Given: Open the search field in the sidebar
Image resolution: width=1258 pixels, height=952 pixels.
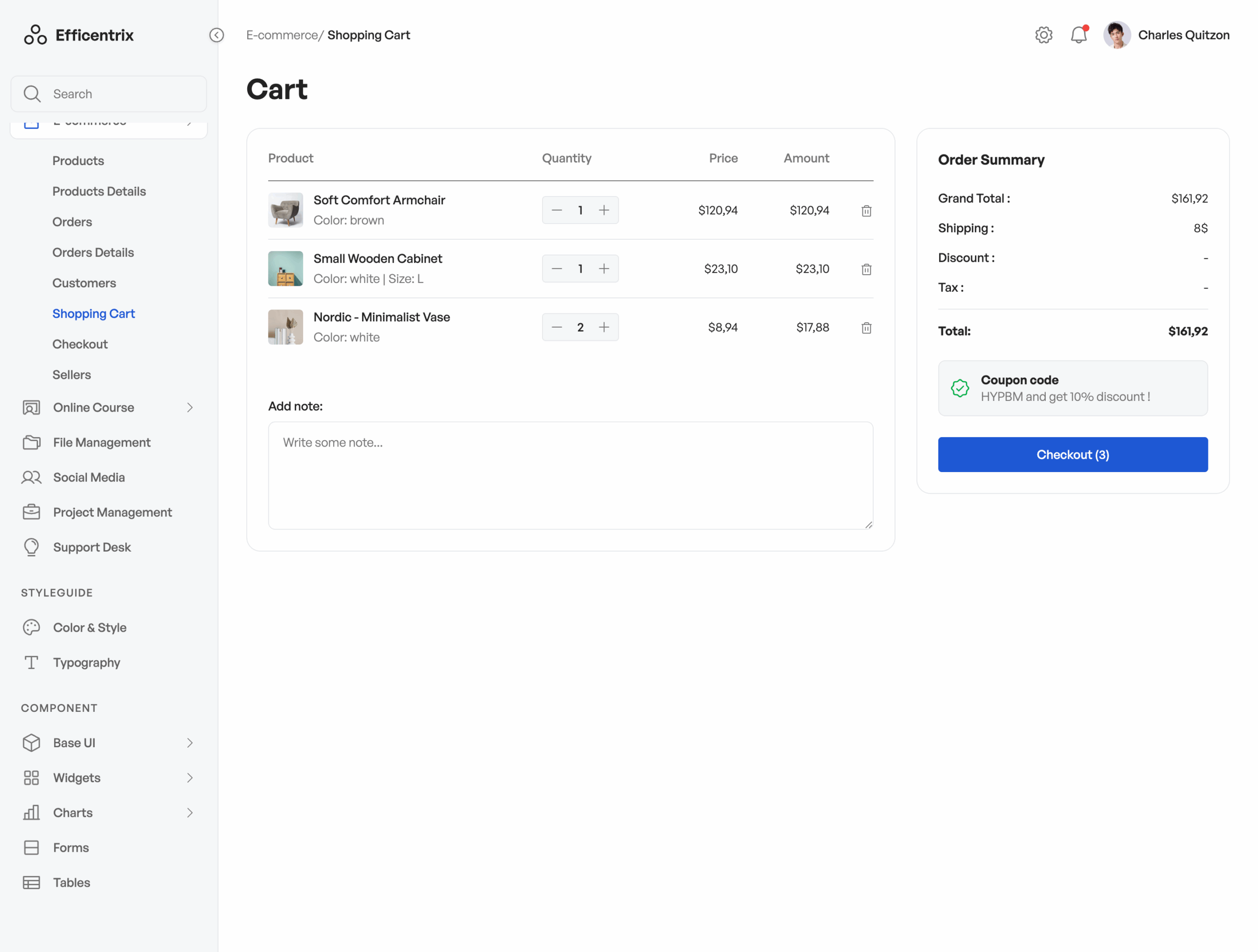Looking at the screenshot, I should tap(108, 93).
